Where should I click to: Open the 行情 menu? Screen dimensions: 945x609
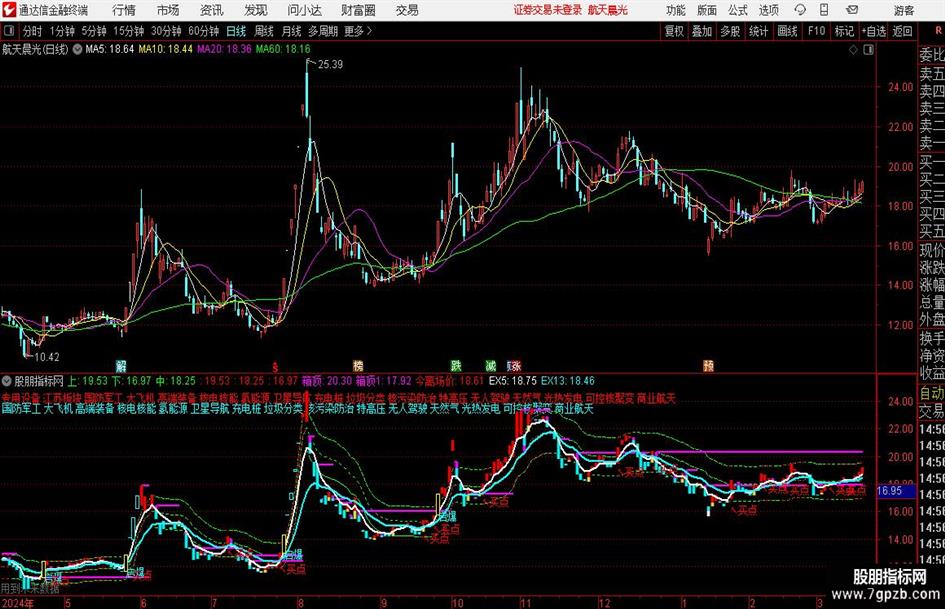tap(124, 10)
